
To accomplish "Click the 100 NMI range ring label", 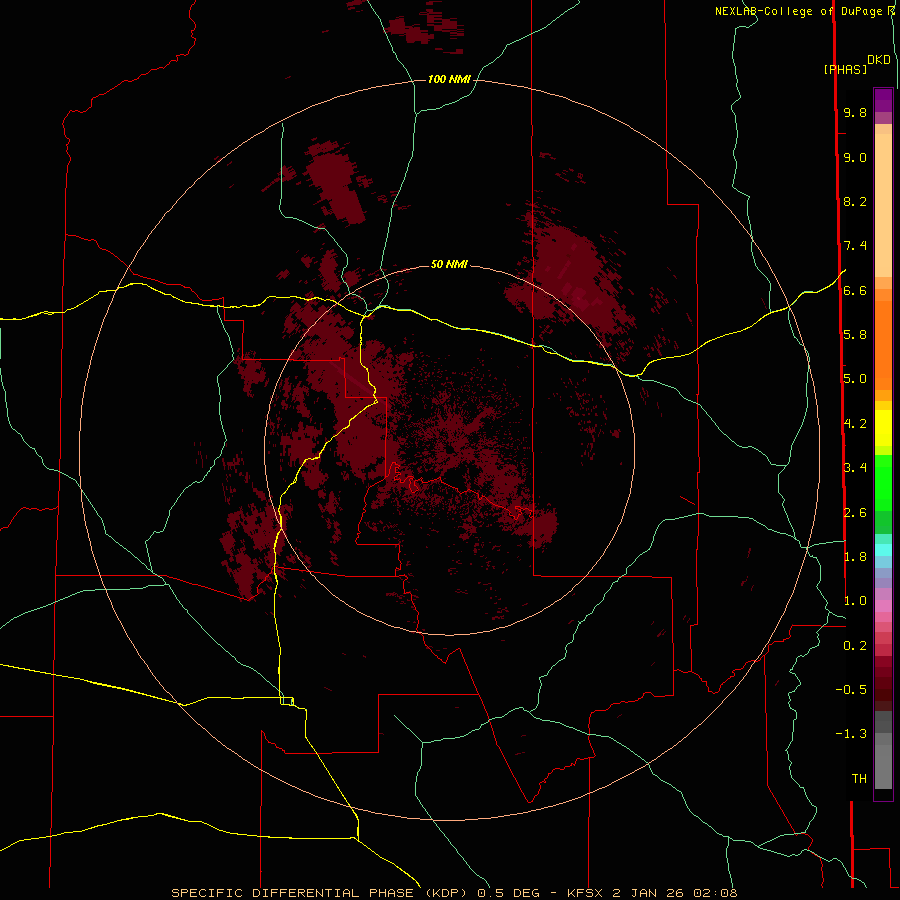I will point(449,79).
